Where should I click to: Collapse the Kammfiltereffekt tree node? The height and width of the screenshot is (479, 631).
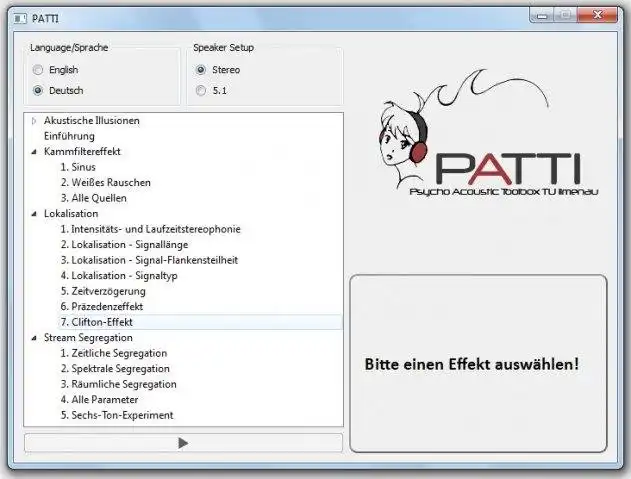click(34, 152)
